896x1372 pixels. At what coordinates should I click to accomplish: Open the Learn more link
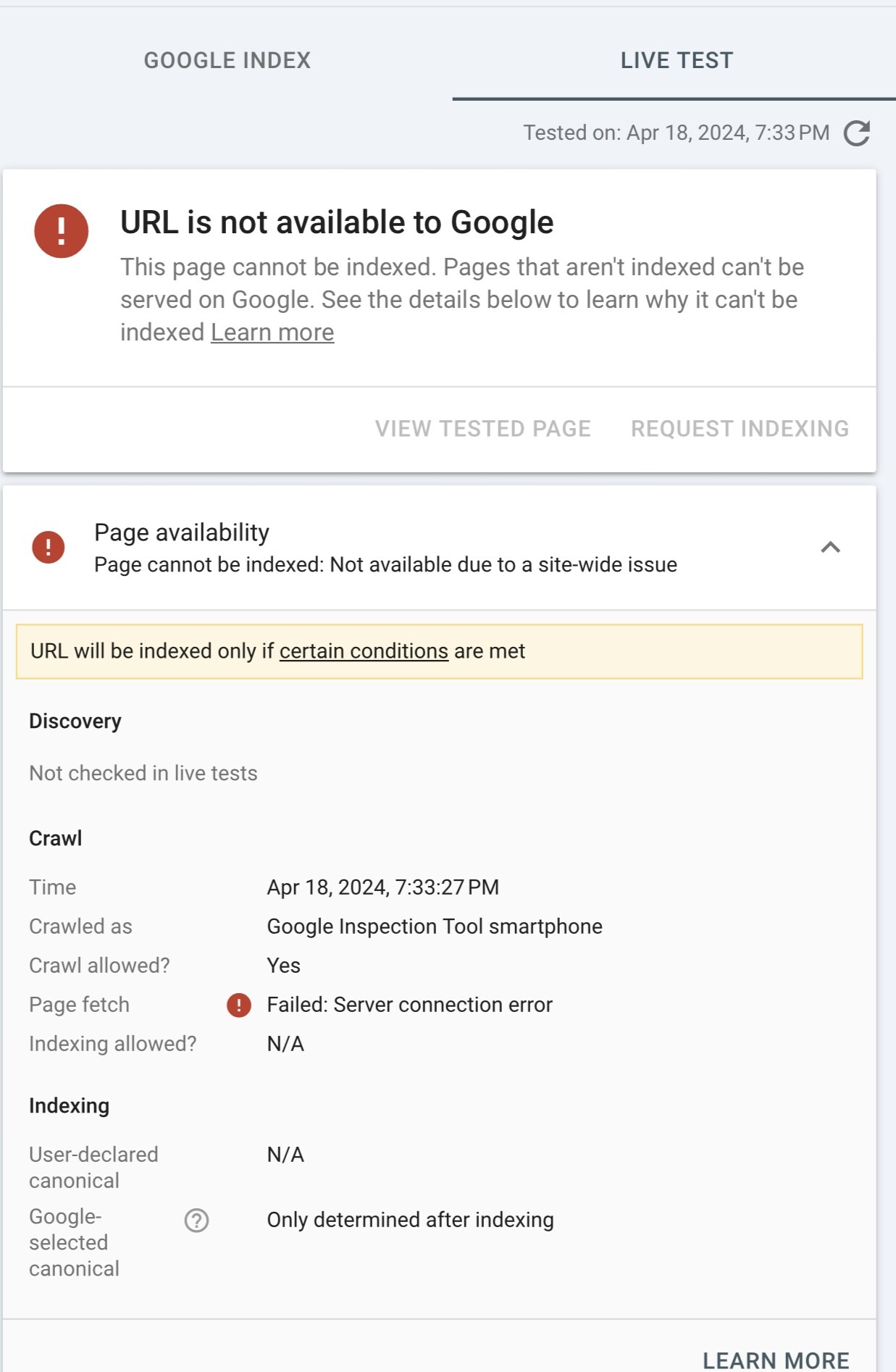click(272, 332)
